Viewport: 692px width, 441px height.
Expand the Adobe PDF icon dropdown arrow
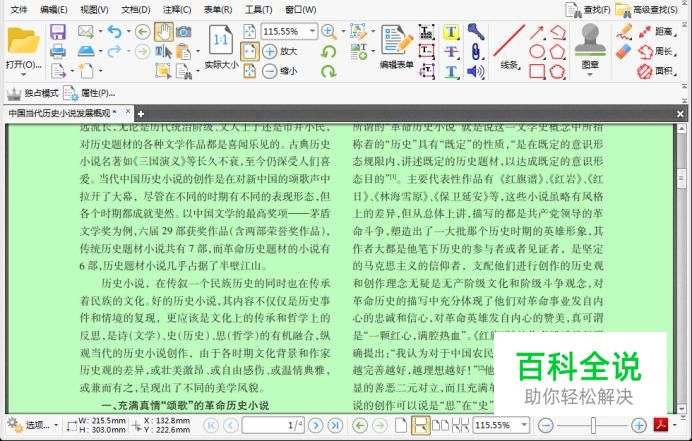(x=675, y=426)
